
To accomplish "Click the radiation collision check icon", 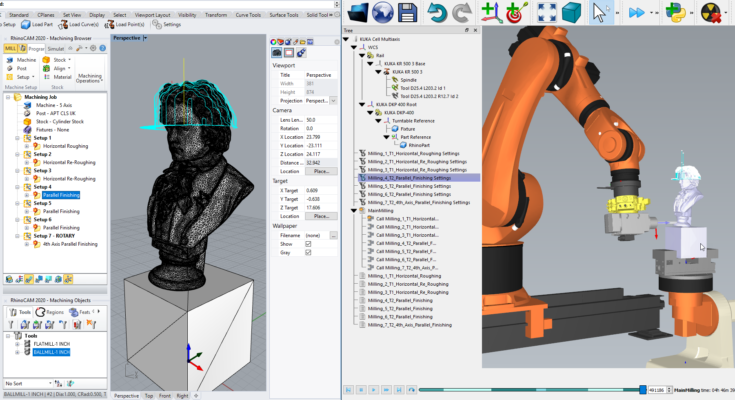I will pos(710,13).
